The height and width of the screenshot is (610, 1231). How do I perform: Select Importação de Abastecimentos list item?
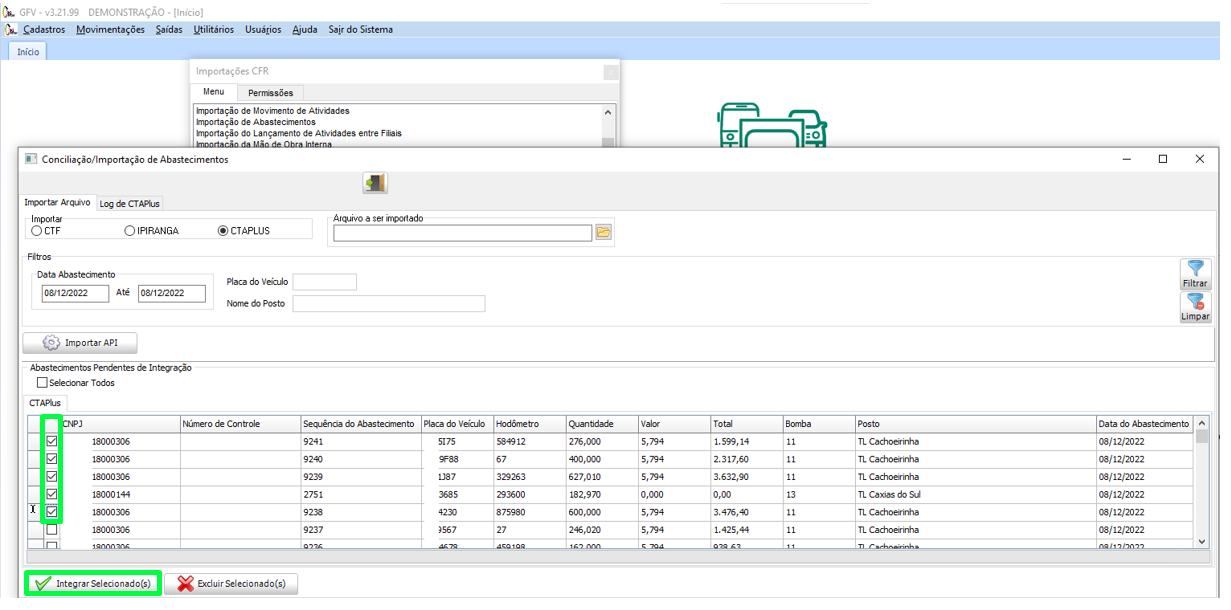click(256, 122)
